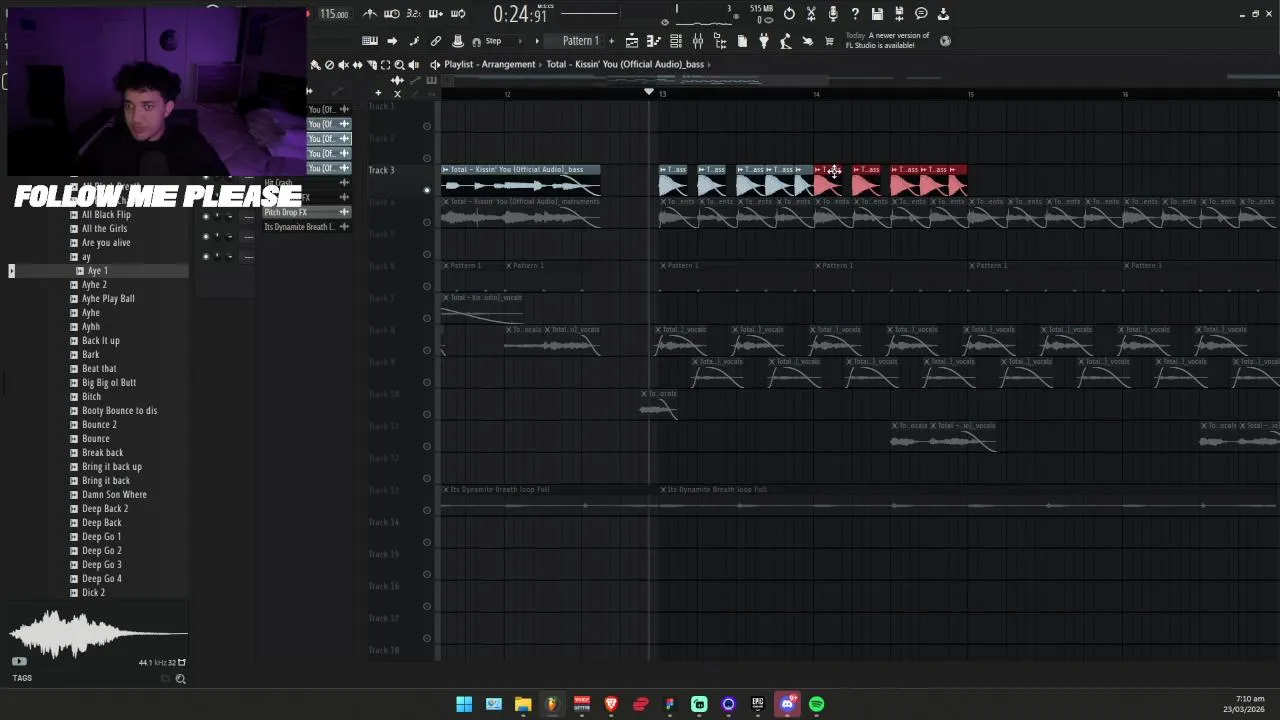
Task: Open the Mixer view icon
Action: pos(698,41)
